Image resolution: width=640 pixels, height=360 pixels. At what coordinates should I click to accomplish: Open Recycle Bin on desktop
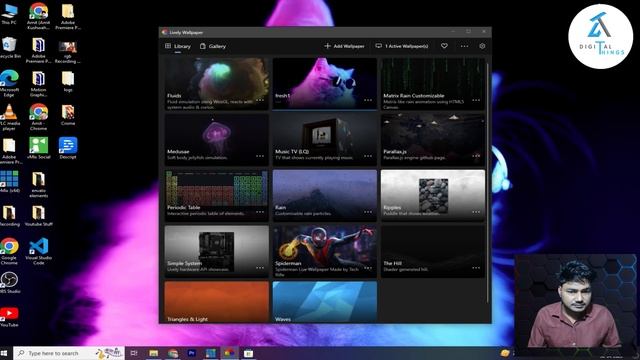click(x=9, y=48)
